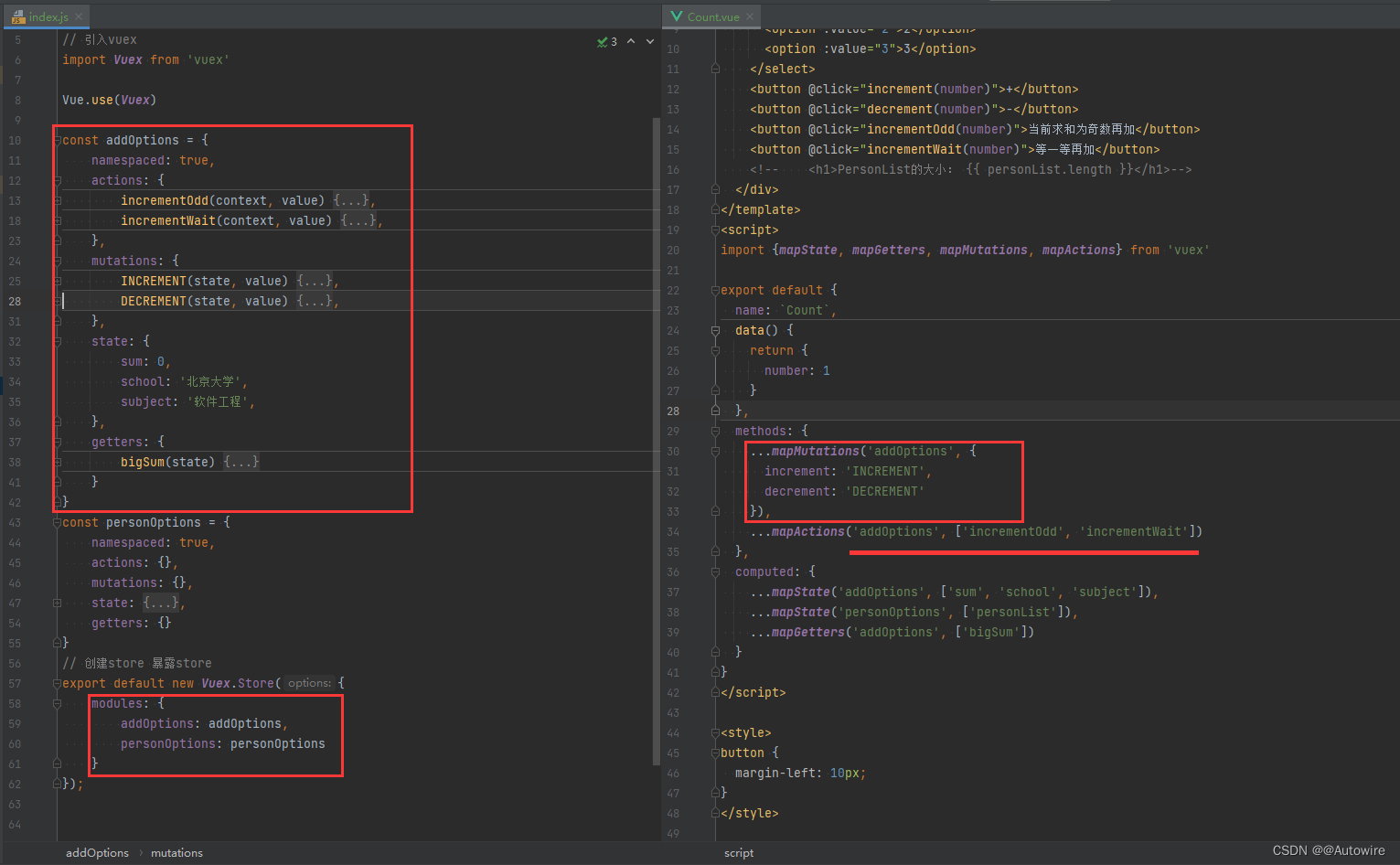
Task: Collapse computed block fold at line 36
Action: [x=715, y=571]
